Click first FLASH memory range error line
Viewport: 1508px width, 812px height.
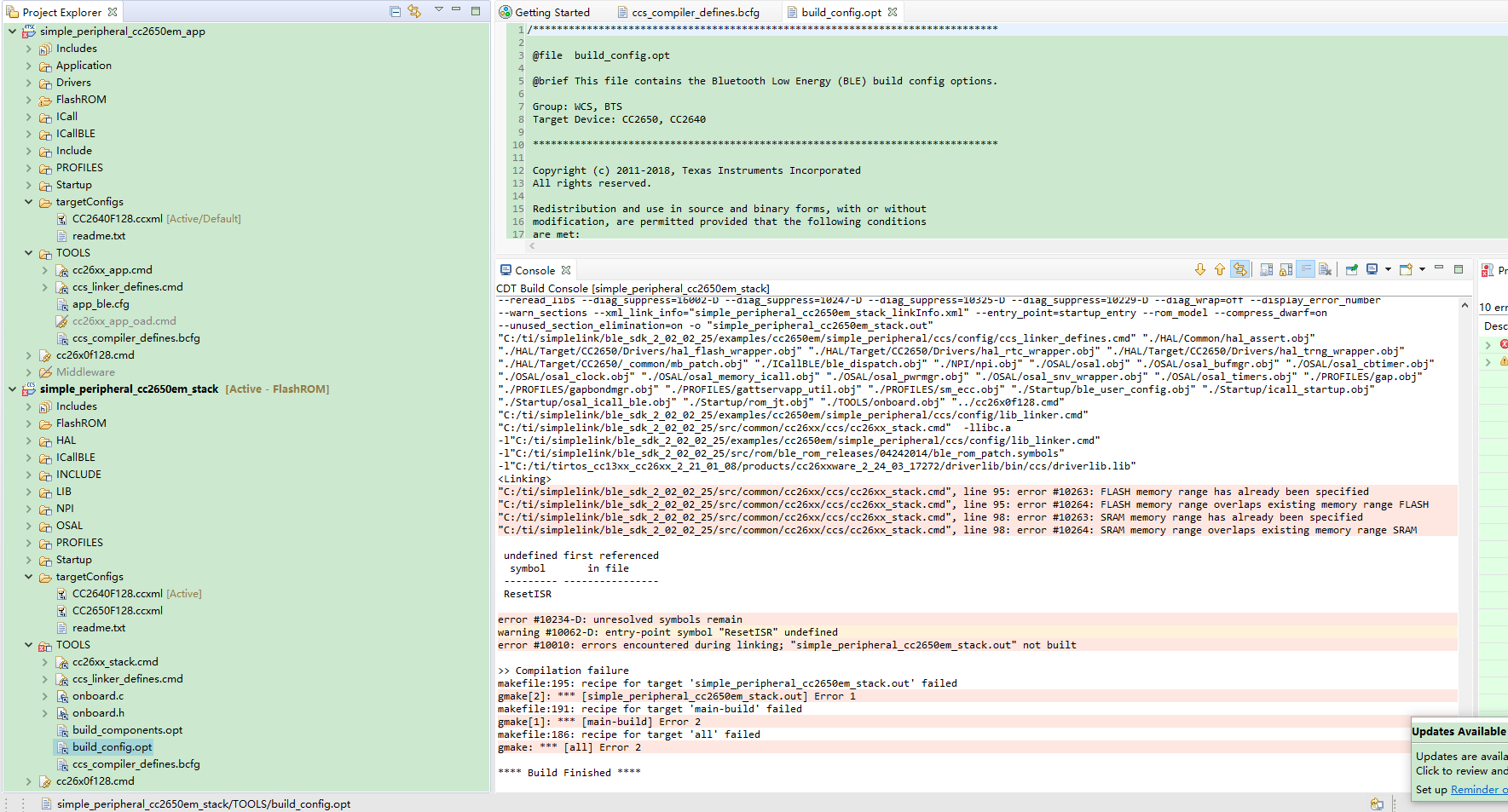click(977, 492)
